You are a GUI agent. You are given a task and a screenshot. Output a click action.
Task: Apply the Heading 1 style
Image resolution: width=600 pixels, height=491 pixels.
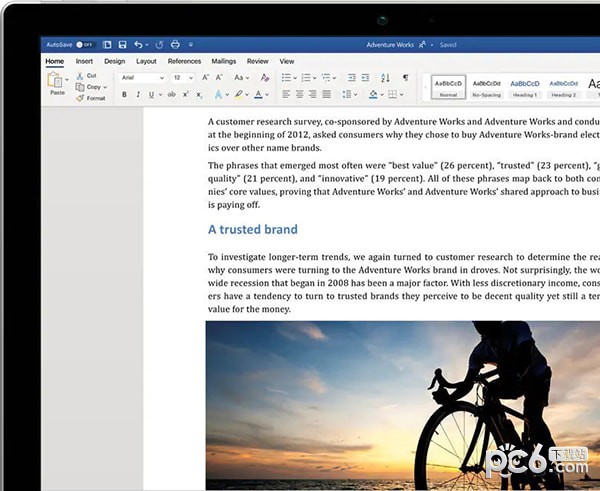tap(525, 87)
